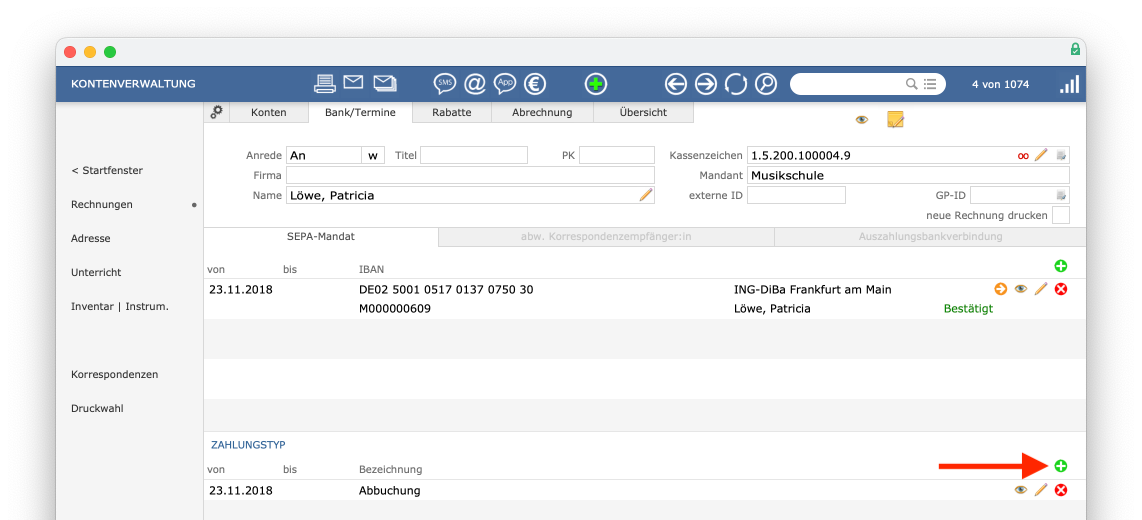Screen dimensions: 1142x520
Task: Open Inventar | Instrum. in sidebar
Action: 120,307
